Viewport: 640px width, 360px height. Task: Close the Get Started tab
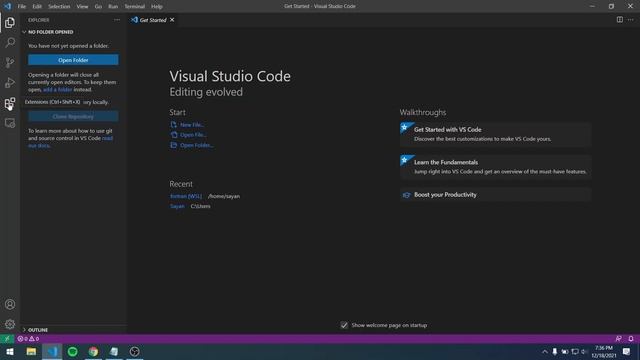pos(172,20)
